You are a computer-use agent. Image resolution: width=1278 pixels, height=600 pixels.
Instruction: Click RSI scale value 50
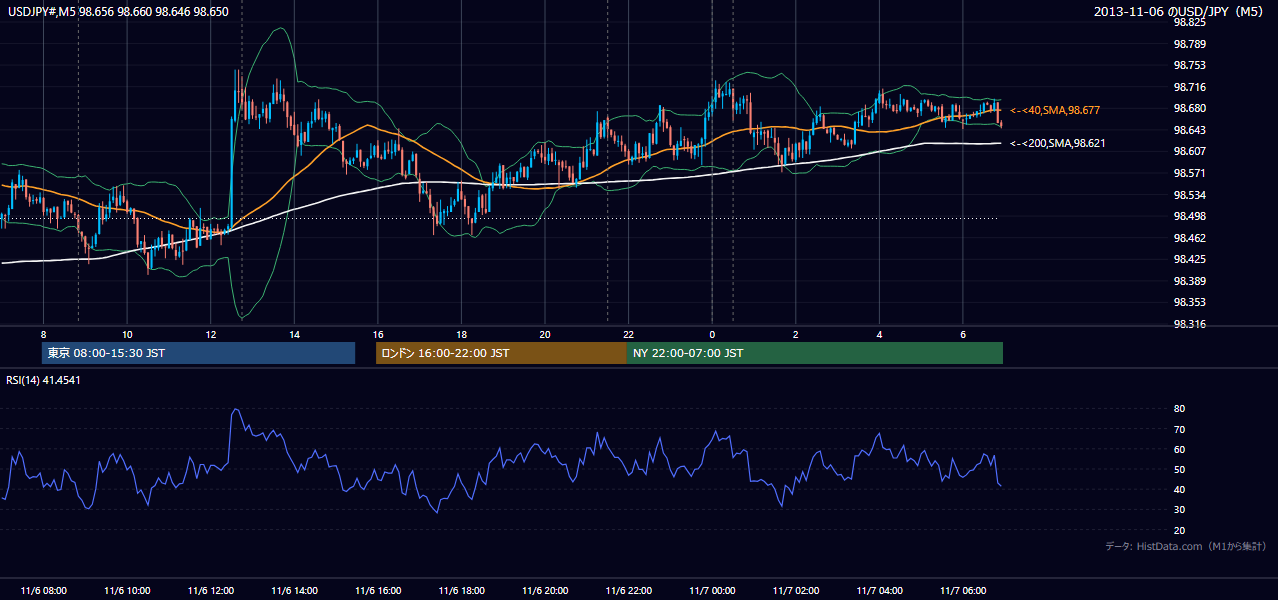[x=1180, y=469]
